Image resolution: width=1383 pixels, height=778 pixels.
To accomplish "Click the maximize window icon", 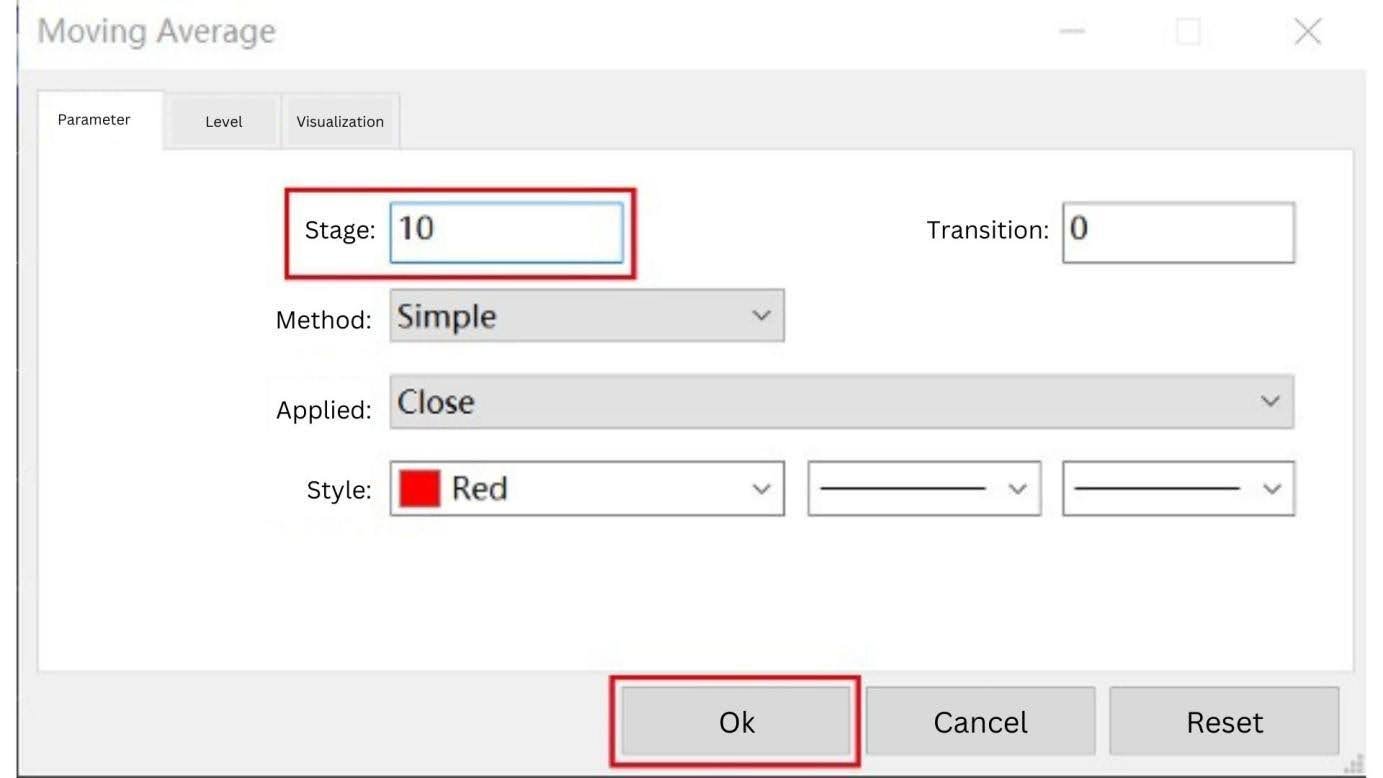I will point(1188,32).
